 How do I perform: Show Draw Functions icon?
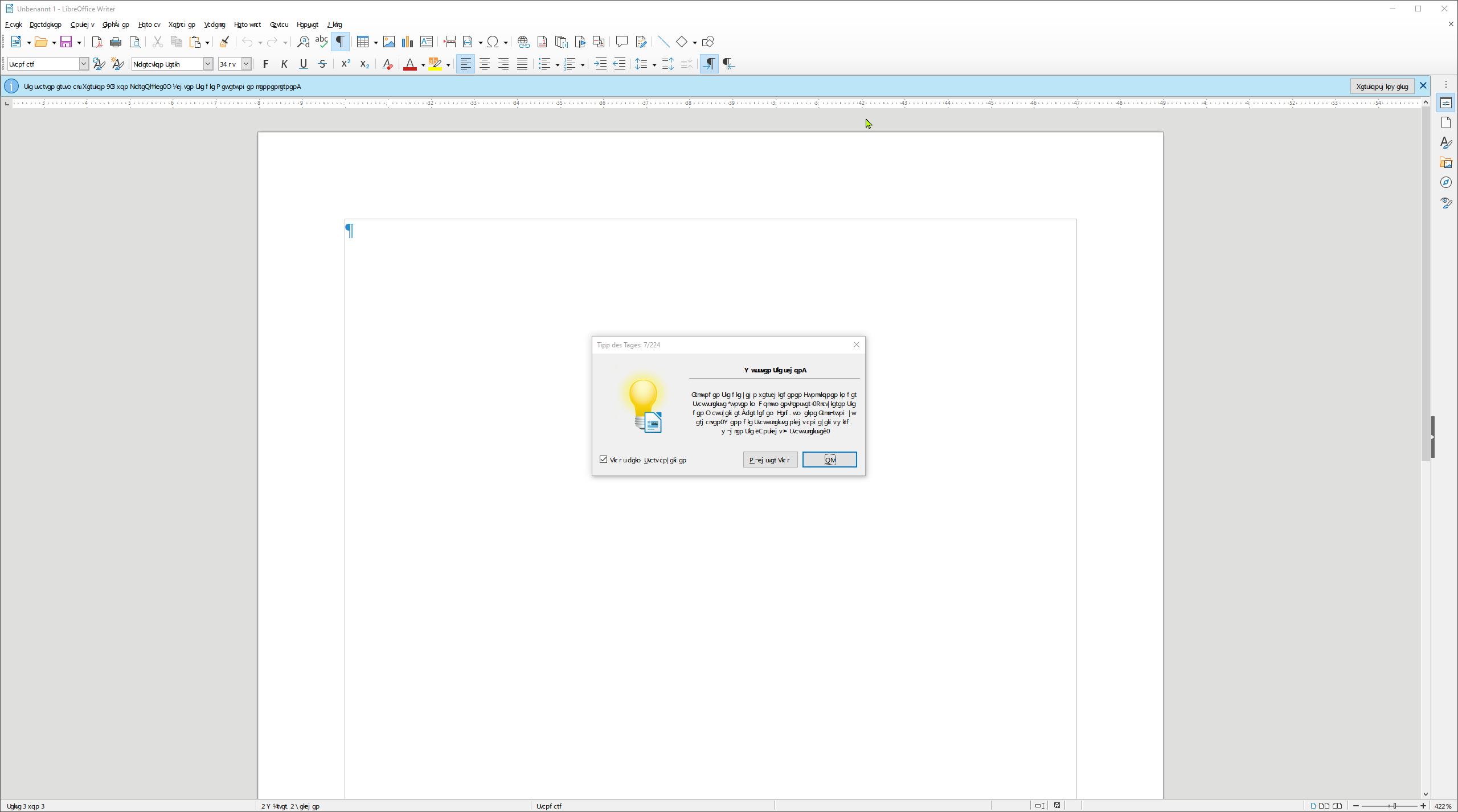[x=708, y=42]
